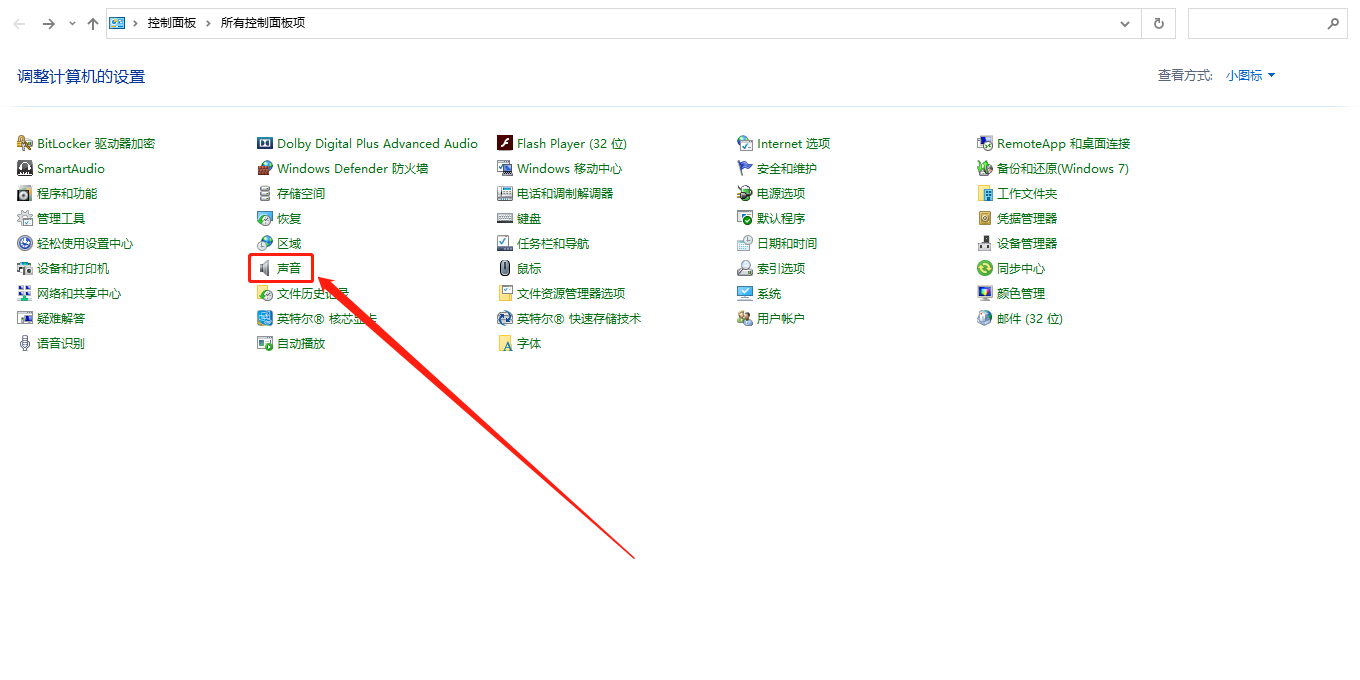The height and width of the screenshot is (680, 1360).
Task: Click the refresh button in address bar
Action: [x=1158, y=23]
